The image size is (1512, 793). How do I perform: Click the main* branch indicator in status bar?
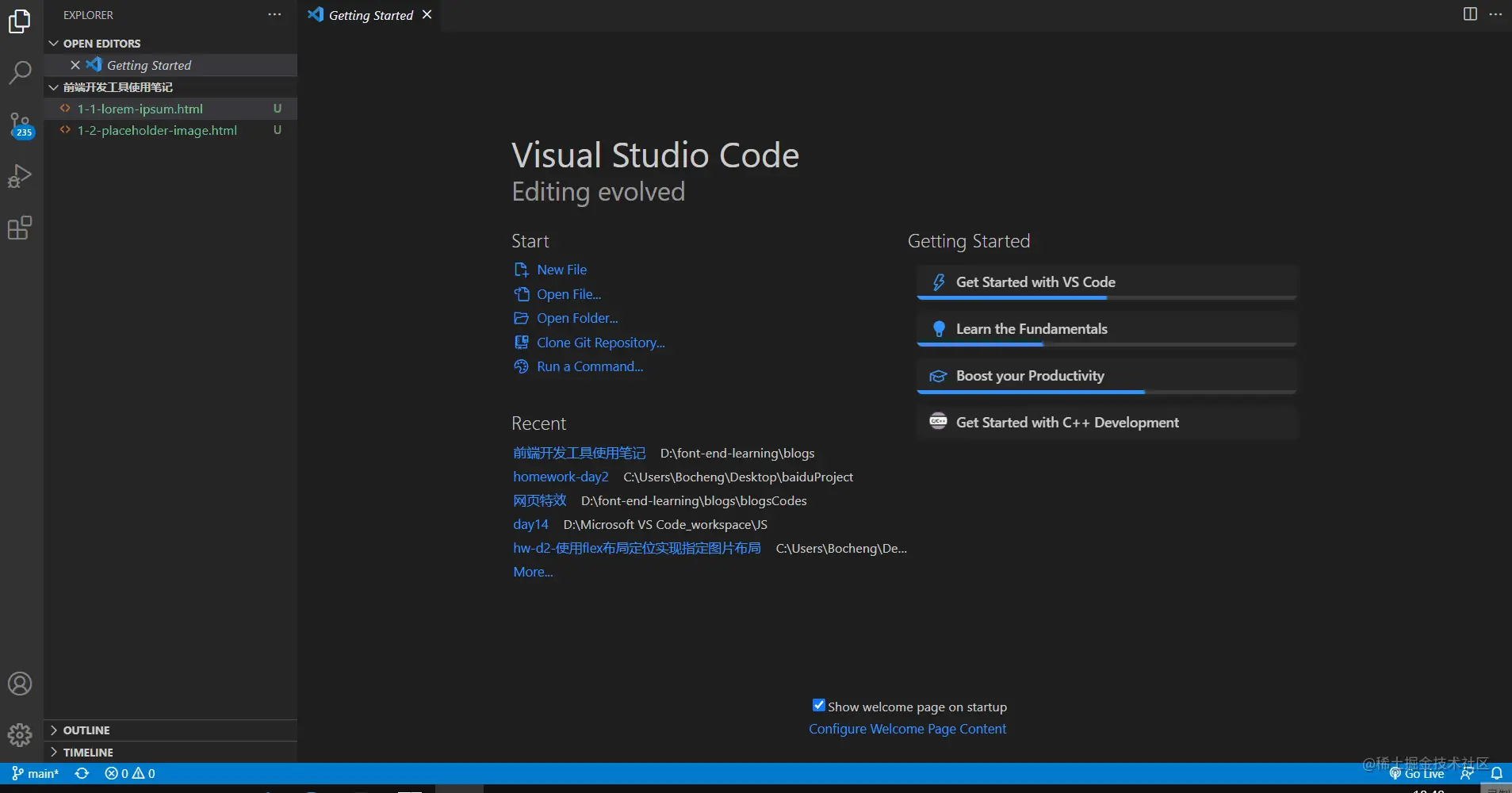pos(36,773)
